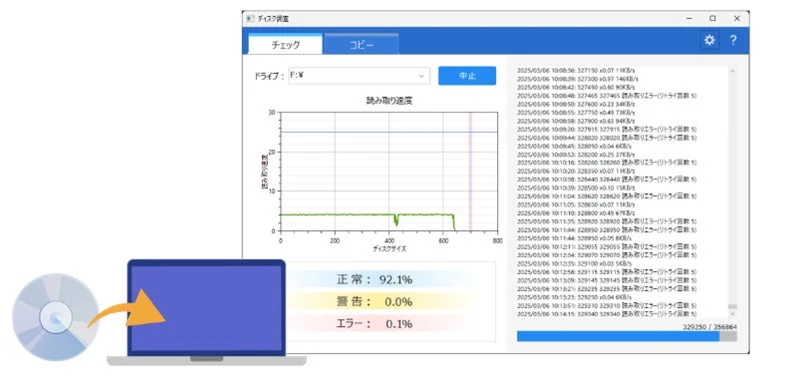Screen dimensions: 788x376
Task: Click the ディスク調査 app icon in title bar
Action: point(250,19)
